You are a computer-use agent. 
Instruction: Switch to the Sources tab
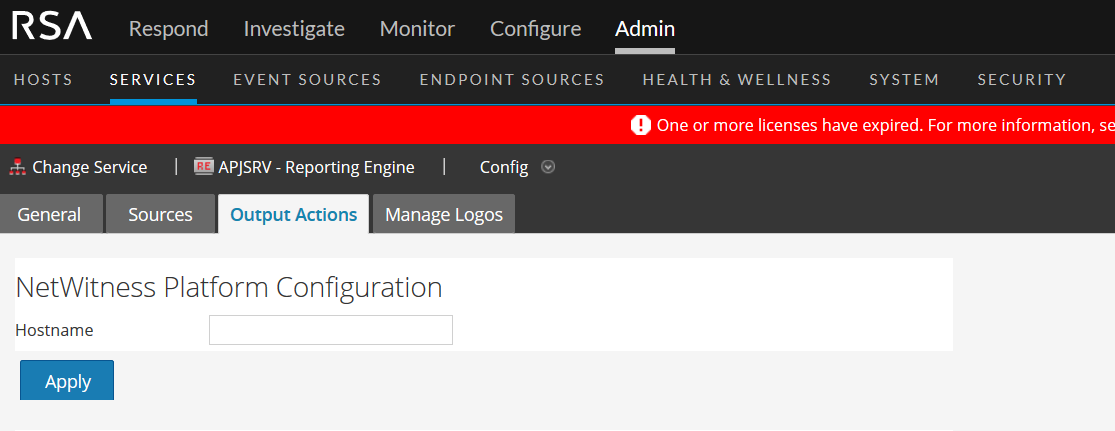point(160,214)
